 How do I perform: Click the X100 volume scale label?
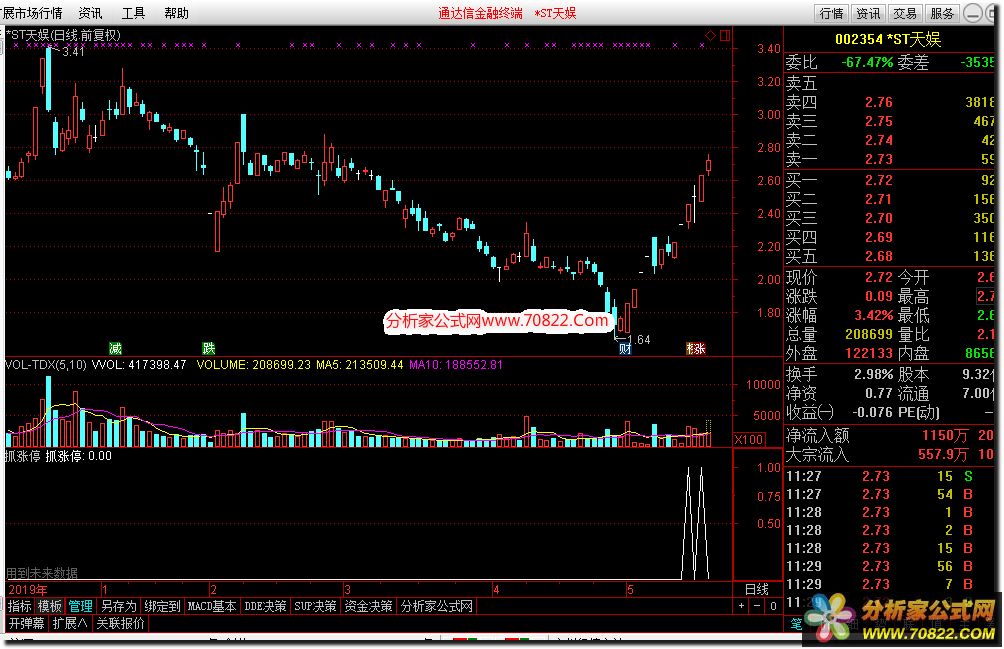pos(749,440)
